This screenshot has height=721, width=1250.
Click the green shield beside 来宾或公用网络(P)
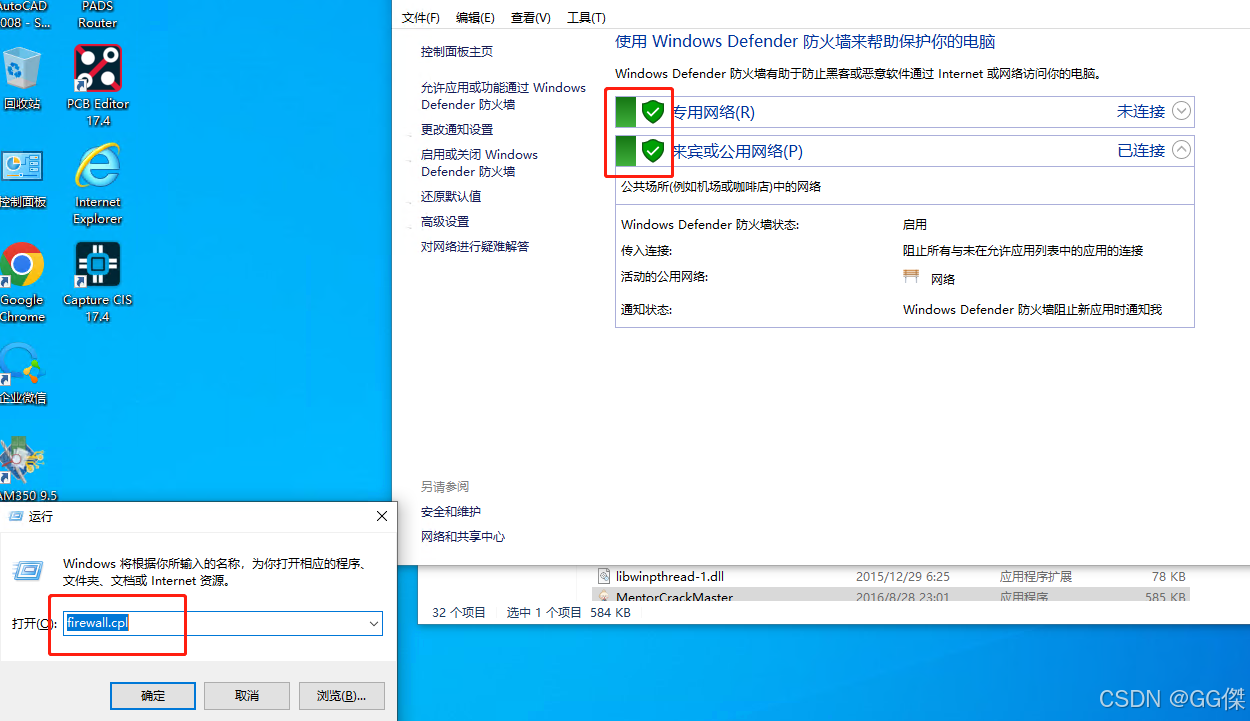pyautogui.click(x=653, y=151)
